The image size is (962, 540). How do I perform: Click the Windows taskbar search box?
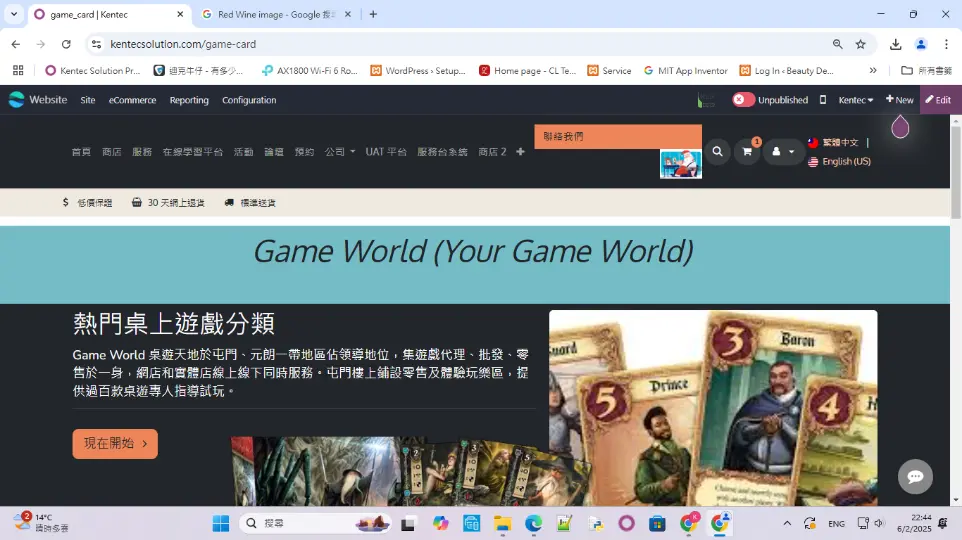pos(315,523)
